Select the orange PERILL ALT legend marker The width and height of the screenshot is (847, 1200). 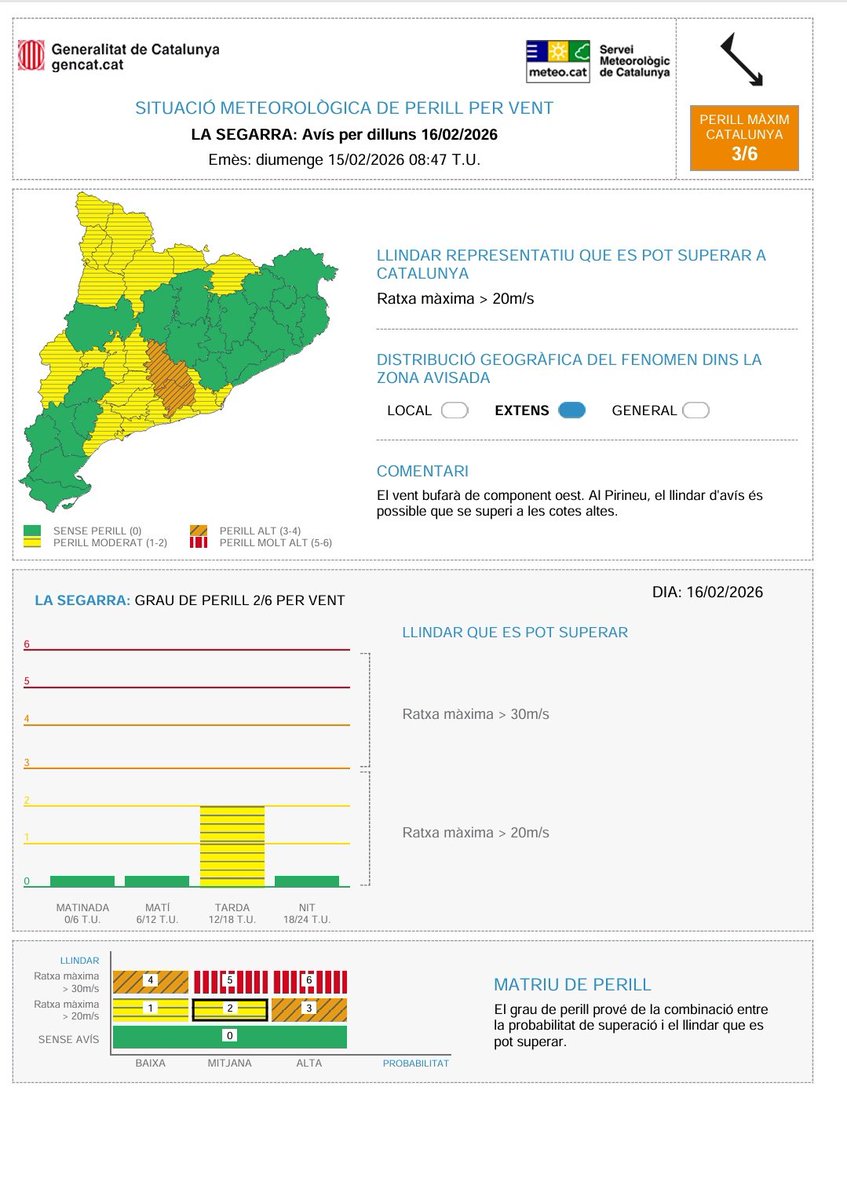[x=197, y=533]
